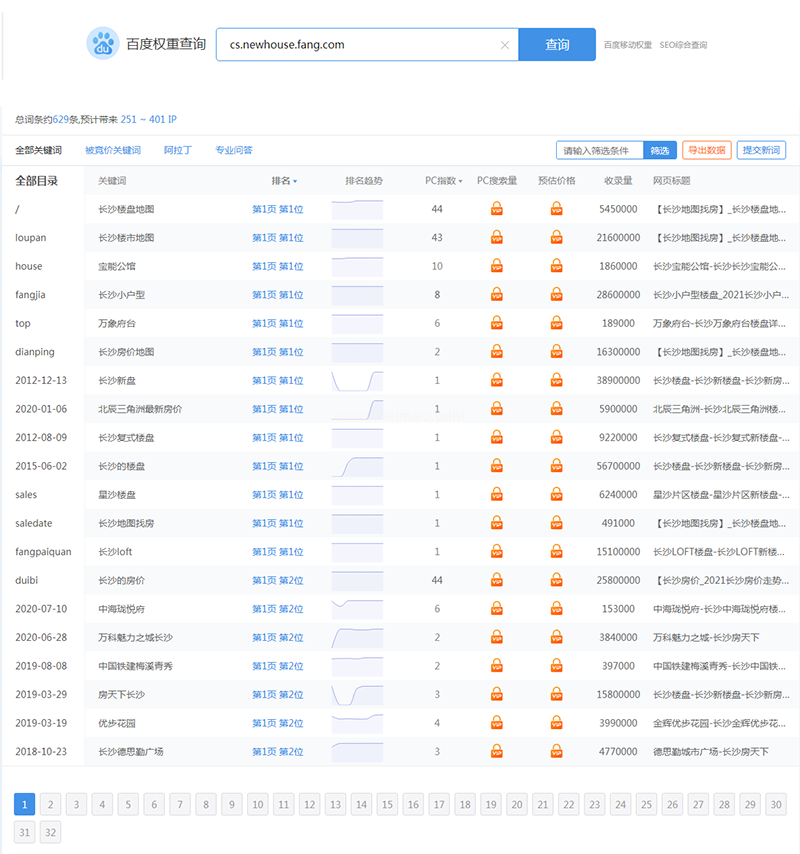
Task: Click the blue 查询 search button
Action: point(557,45)
